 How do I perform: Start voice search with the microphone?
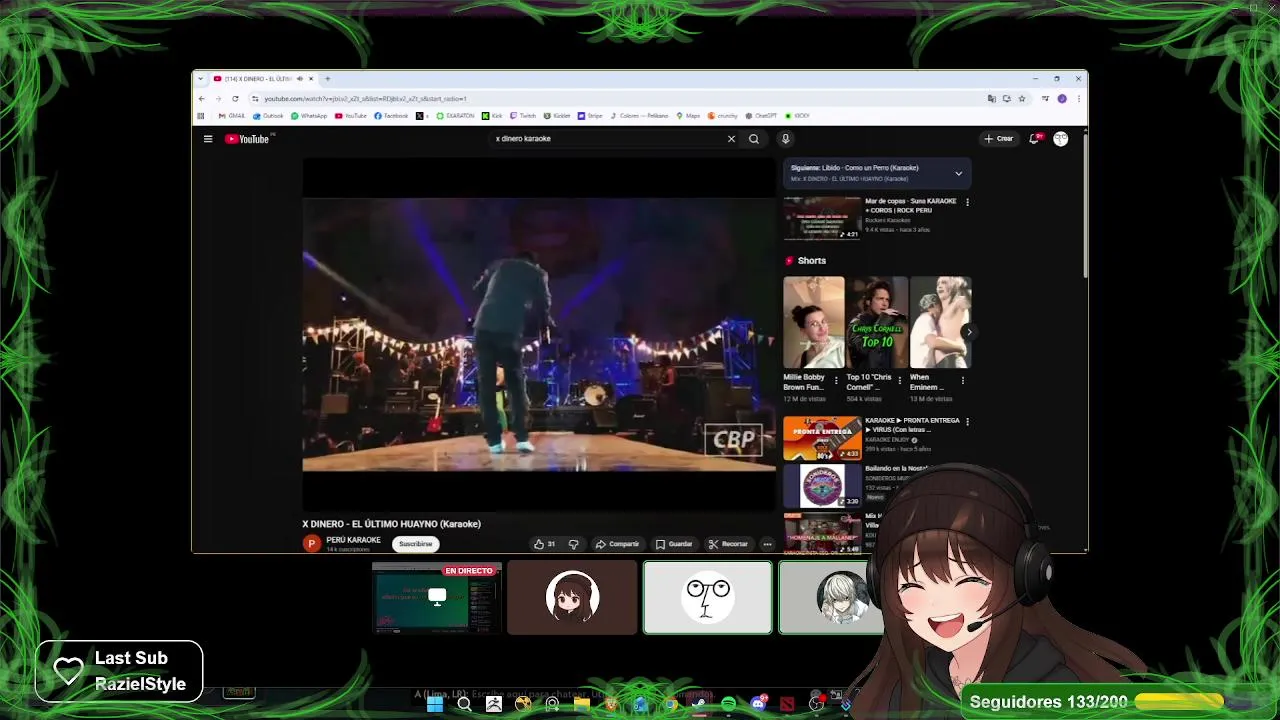[785, 139]
